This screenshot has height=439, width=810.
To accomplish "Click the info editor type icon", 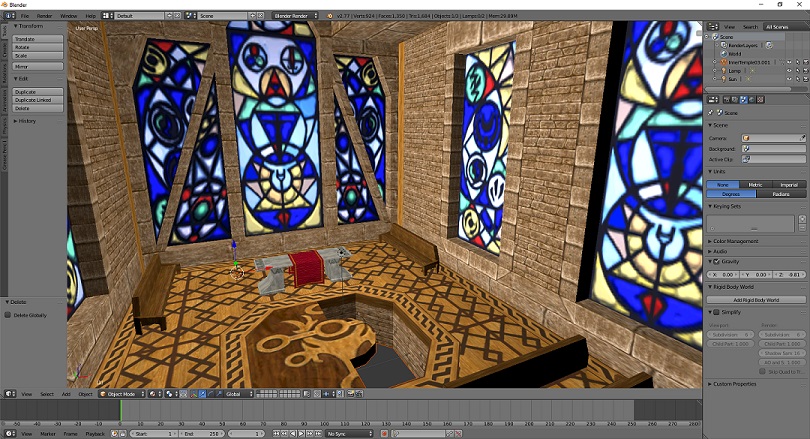I will point(10,16).
